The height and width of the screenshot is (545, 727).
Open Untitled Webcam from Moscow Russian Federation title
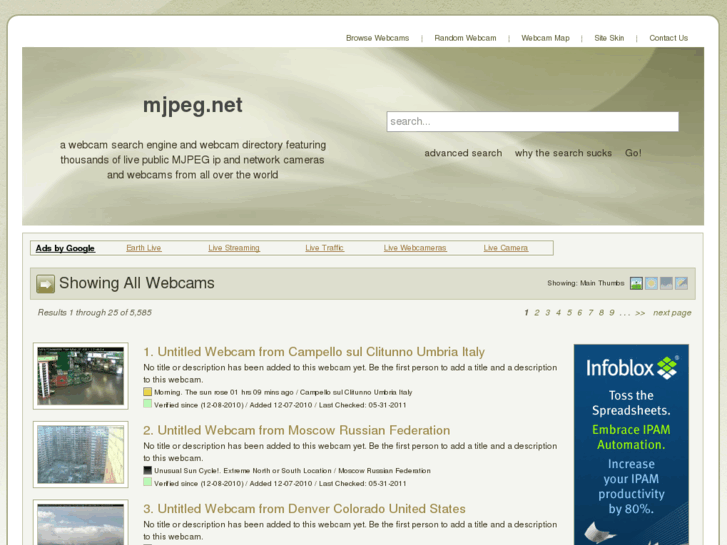(297, 430)
